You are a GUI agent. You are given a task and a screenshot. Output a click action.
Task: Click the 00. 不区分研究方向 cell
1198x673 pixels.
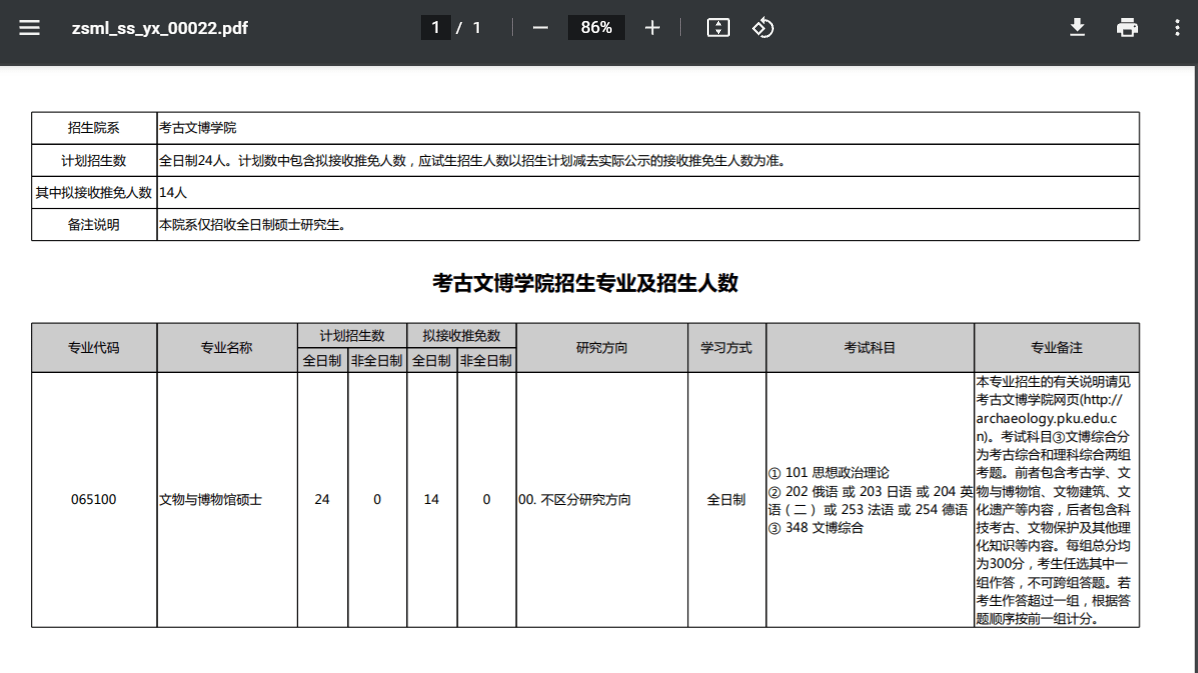coord(575,500)
